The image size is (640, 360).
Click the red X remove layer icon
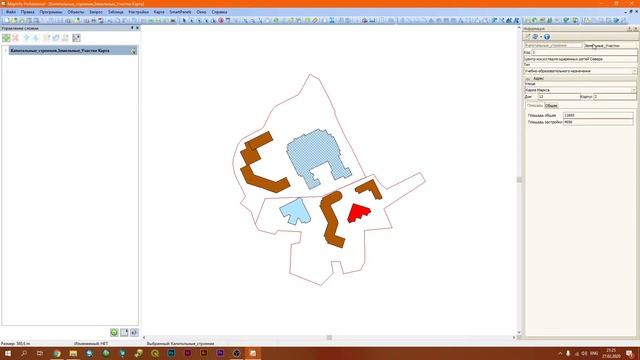[x=16, y=38]
